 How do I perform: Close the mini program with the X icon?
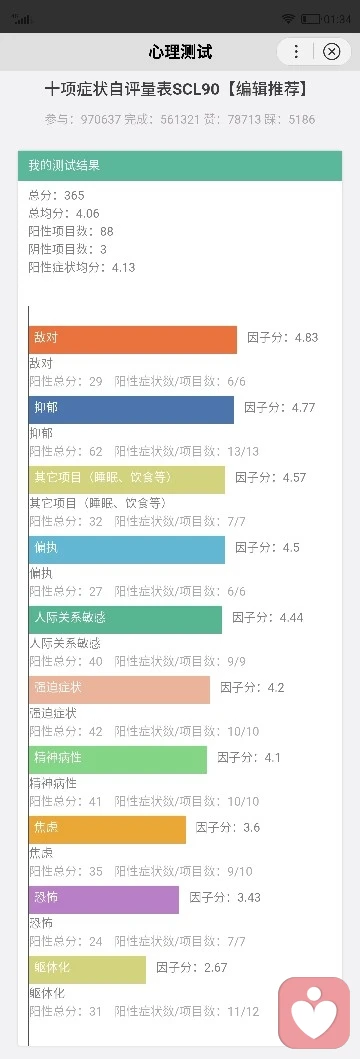tap(331, 52)
